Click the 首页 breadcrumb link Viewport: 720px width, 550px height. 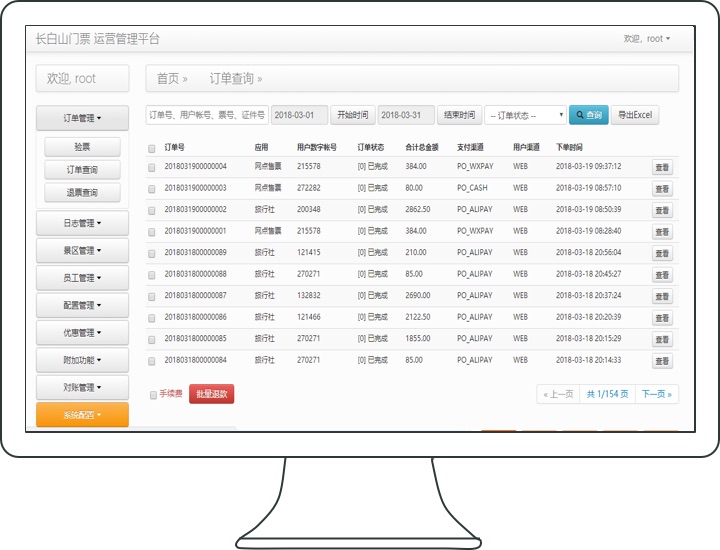(x=168, y=78)
